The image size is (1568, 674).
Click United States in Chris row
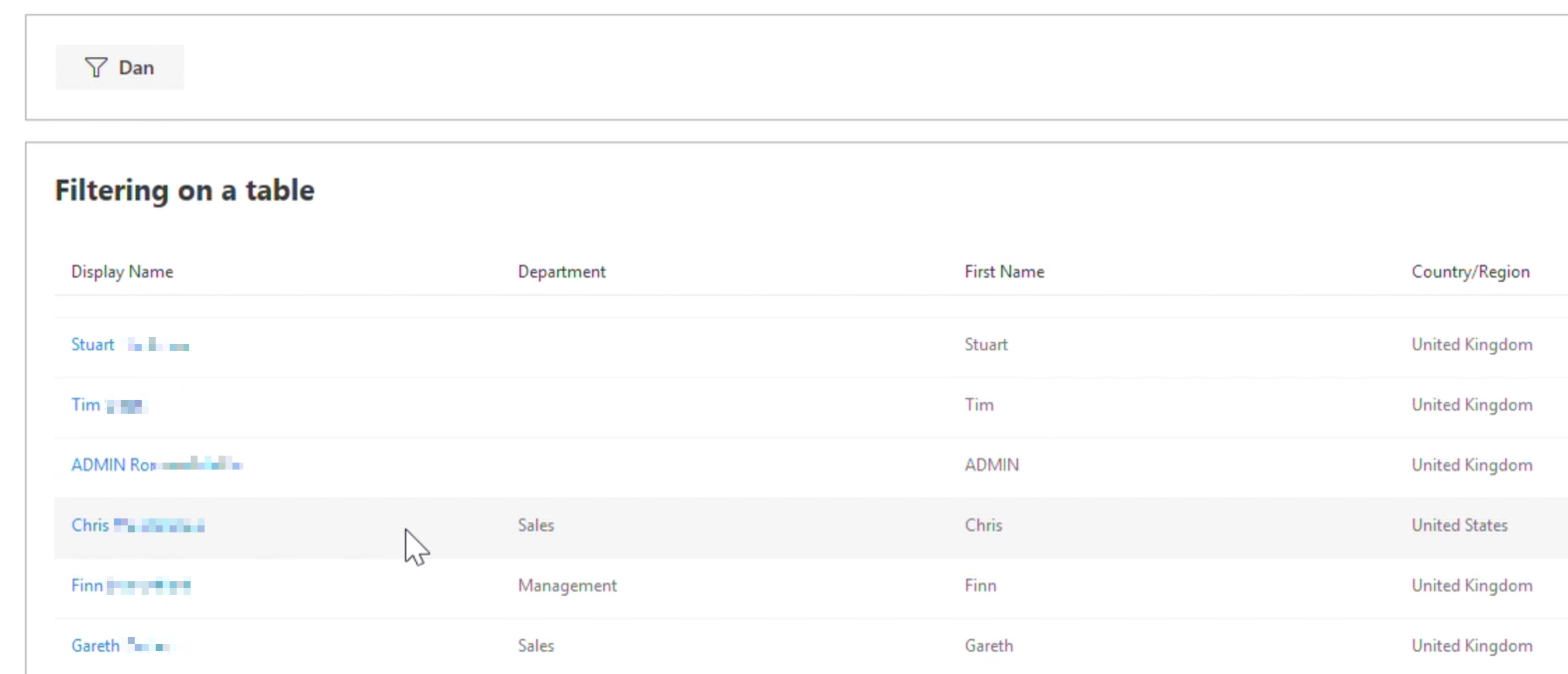tap(1459, 525)
